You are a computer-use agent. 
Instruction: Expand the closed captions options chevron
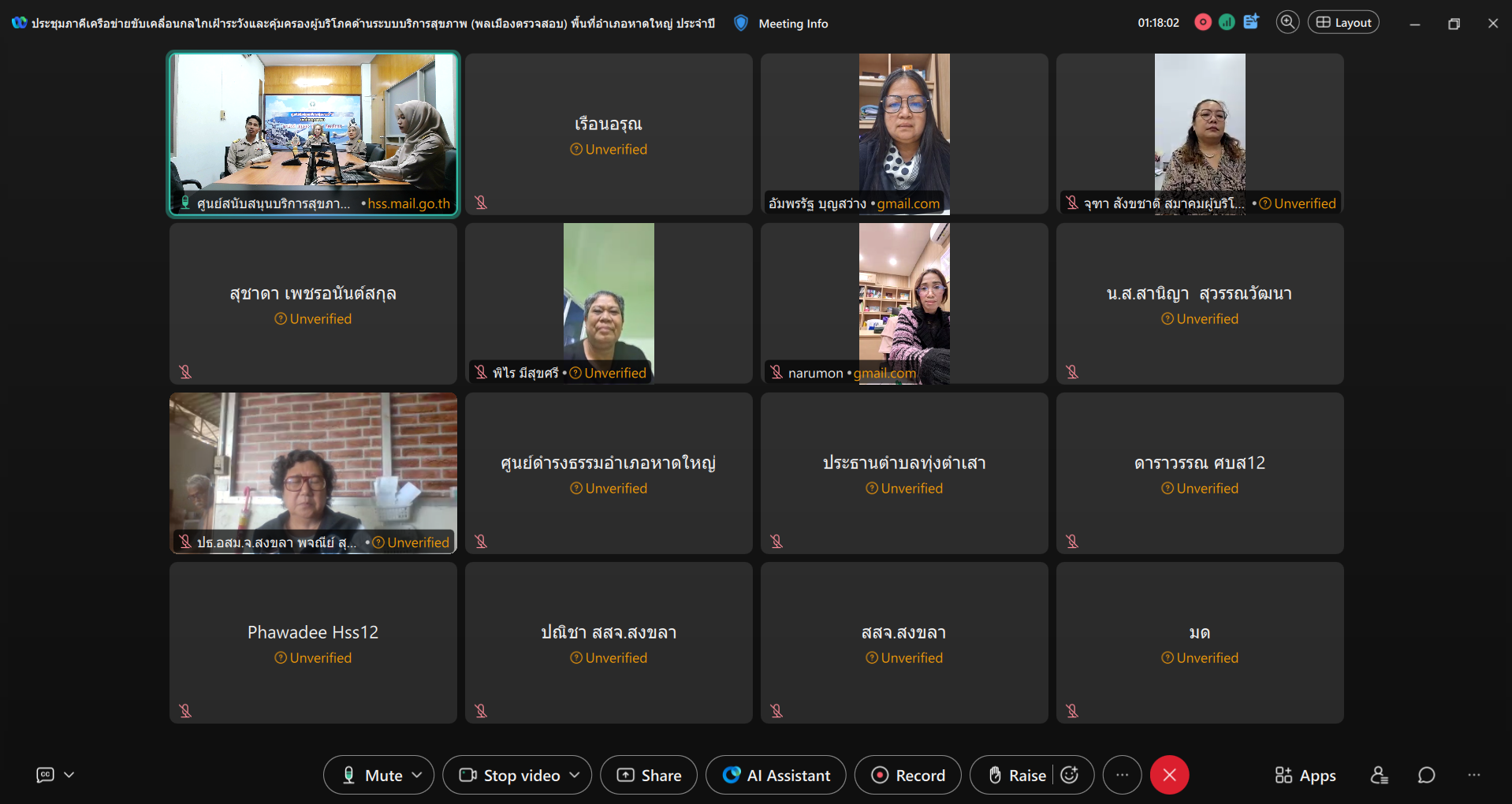pos(69,776)
